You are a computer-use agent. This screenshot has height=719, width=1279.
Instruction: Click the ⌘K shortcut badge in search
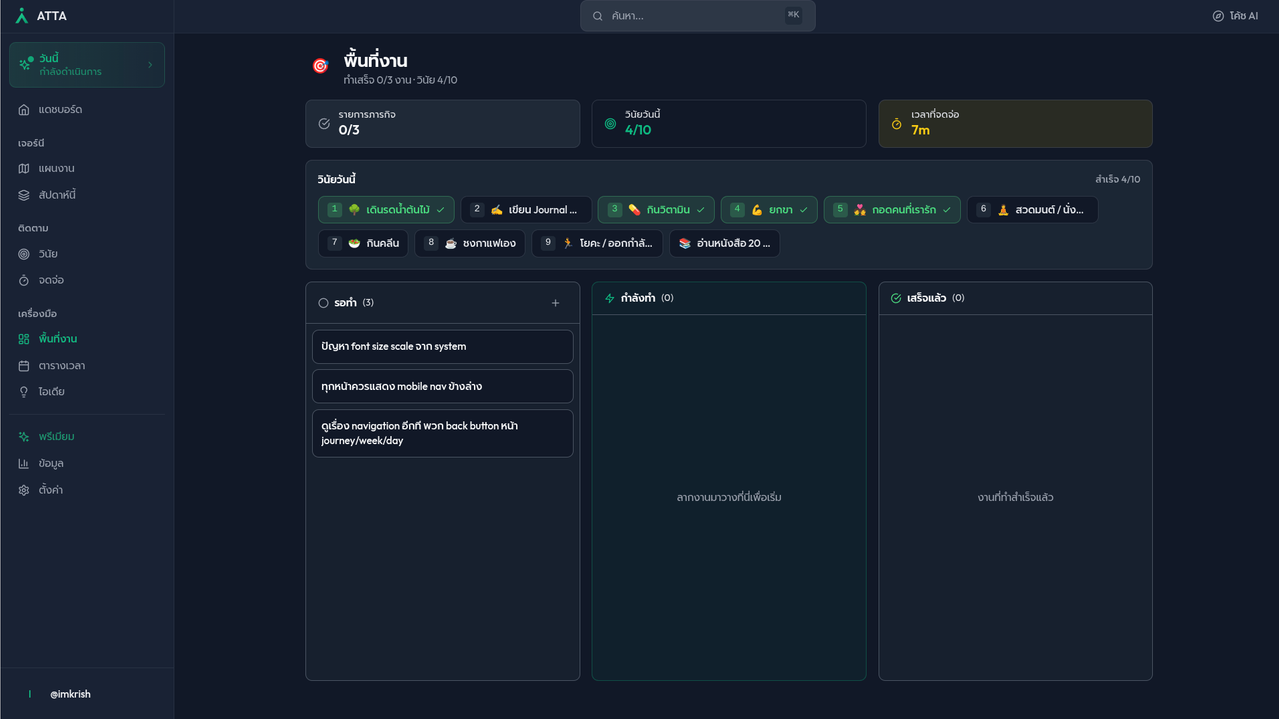[x=793, y=16]
